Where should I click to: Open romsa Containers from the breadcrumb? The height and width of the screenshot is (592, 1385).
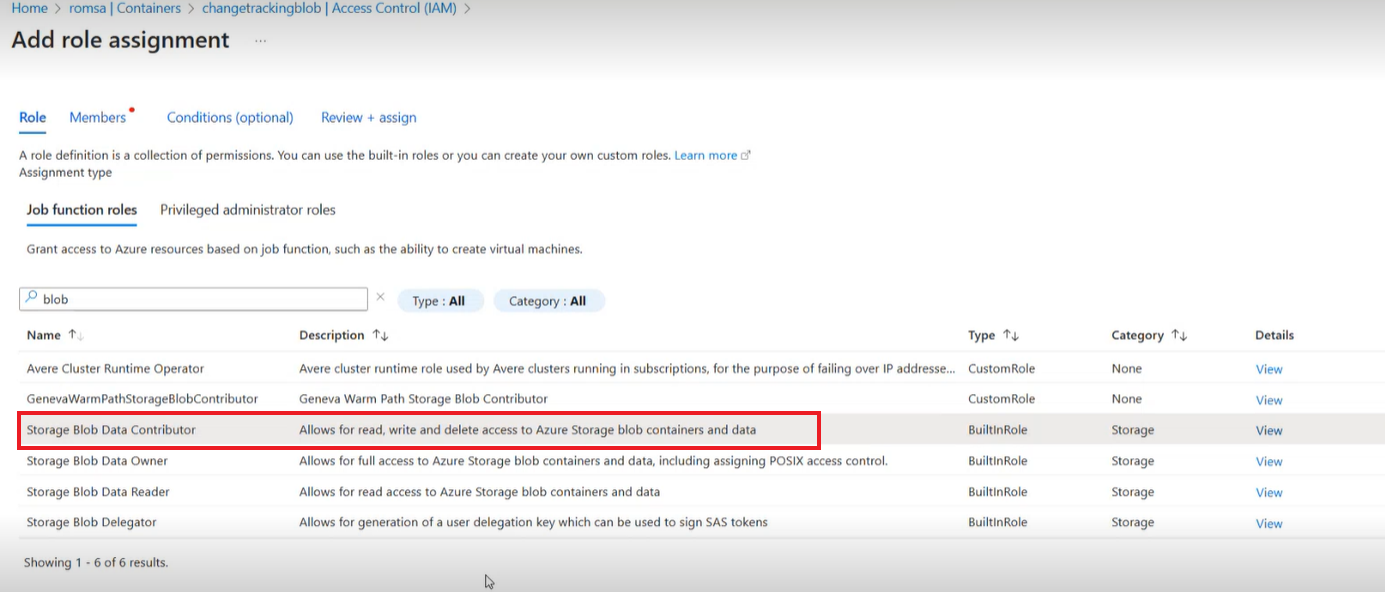123,7
